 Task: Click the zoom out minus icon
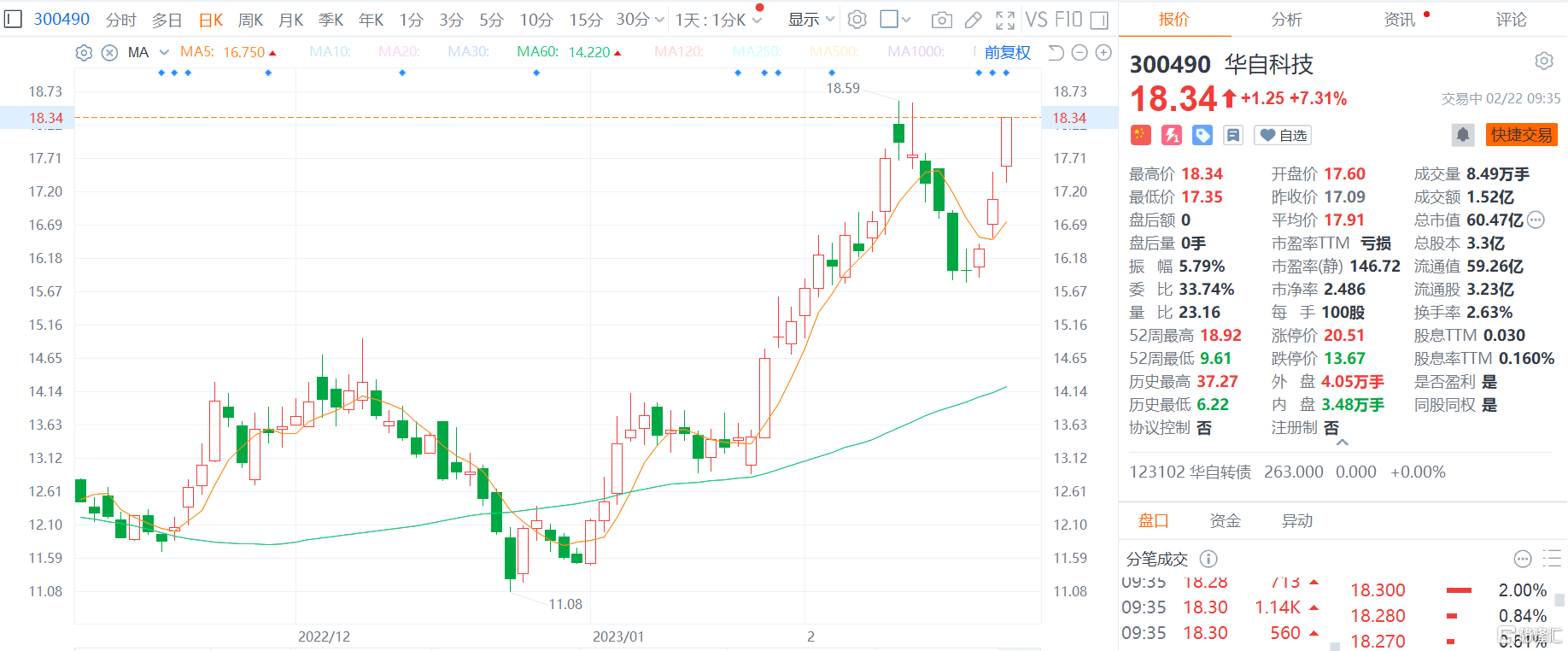[x=1079, y=53]
